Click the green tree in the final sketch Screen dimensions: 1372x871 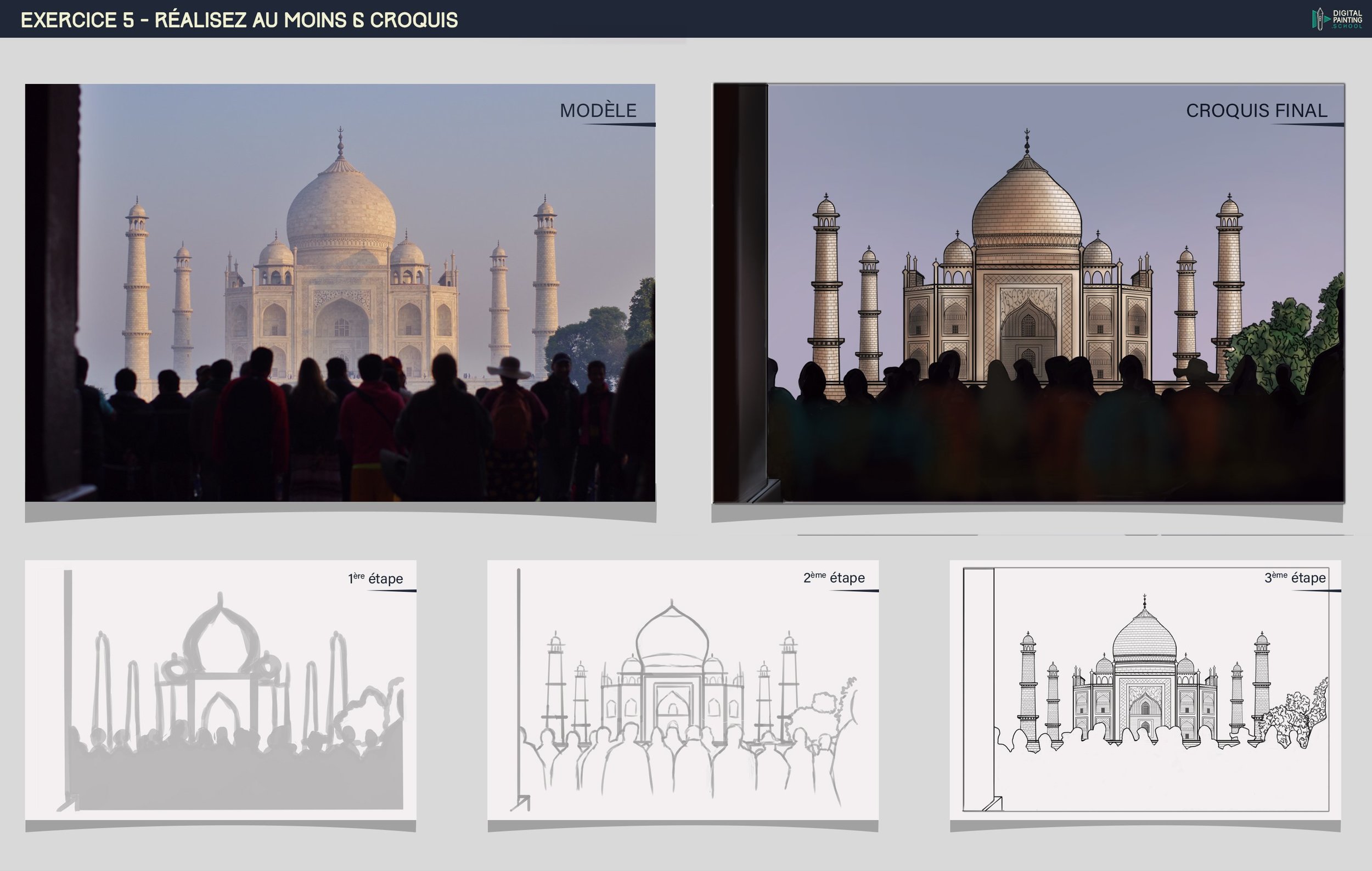point(1287,336)
